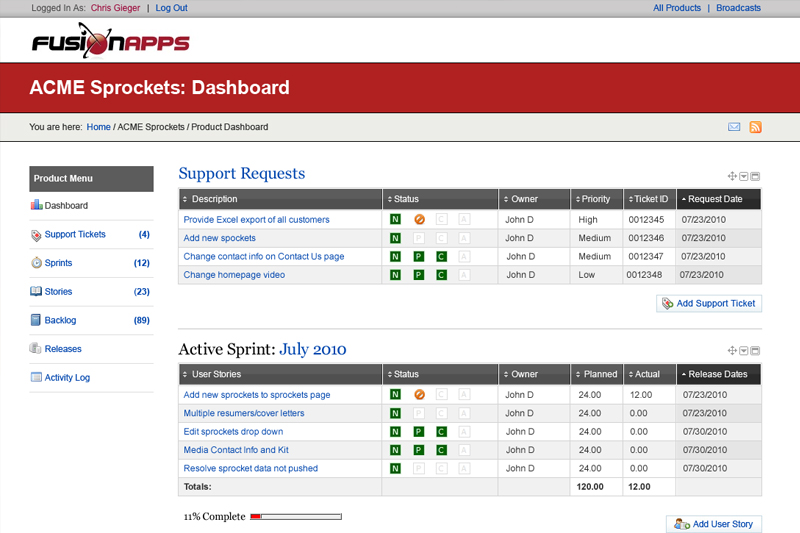Sort Support Requests by Priority column
The height and width of the screenshot is (533, 800).
tap(596, 199)
